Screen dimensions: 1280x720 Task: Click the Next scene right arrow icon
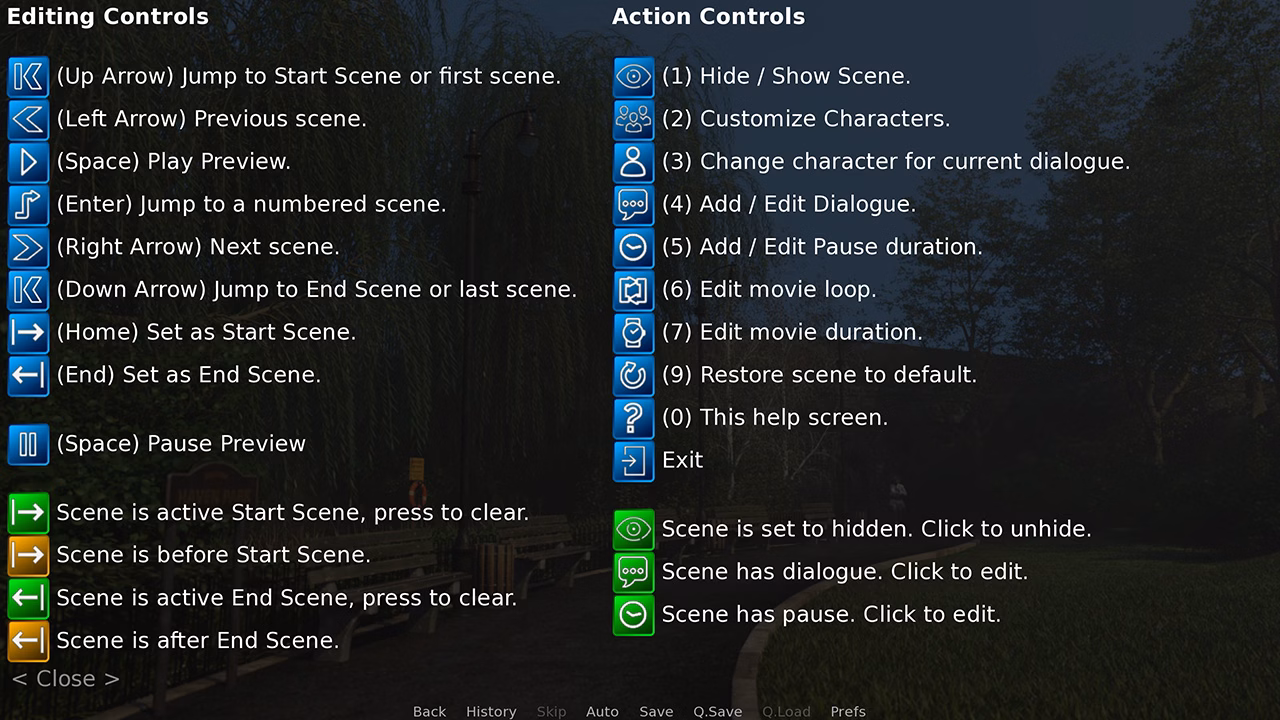click(x=28, y=248)
